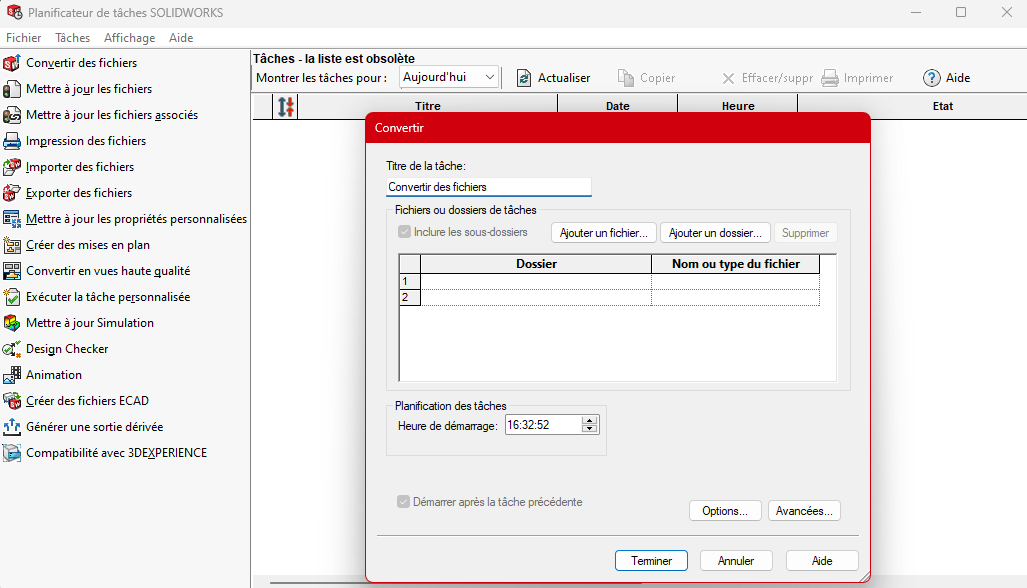Viewport: 1027px width, 588px height.
Task: Focus the Titre de la tâche field
Action: (489, 187)
